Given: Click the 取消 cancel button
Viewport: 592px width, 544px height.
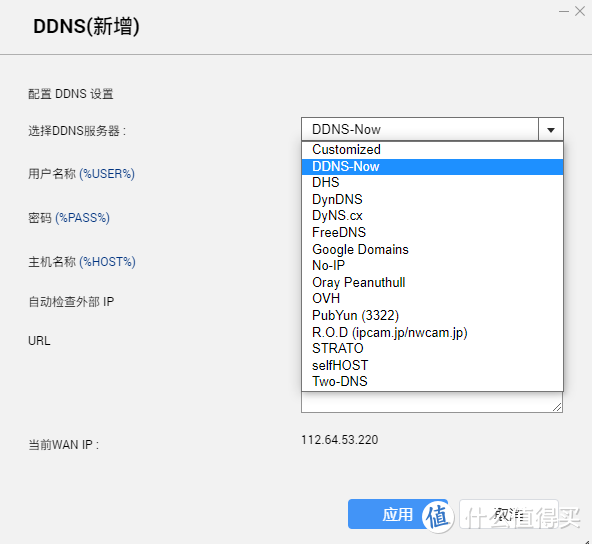Looking at the screenshot, I should pyautogui.click(x=509, y=514).
